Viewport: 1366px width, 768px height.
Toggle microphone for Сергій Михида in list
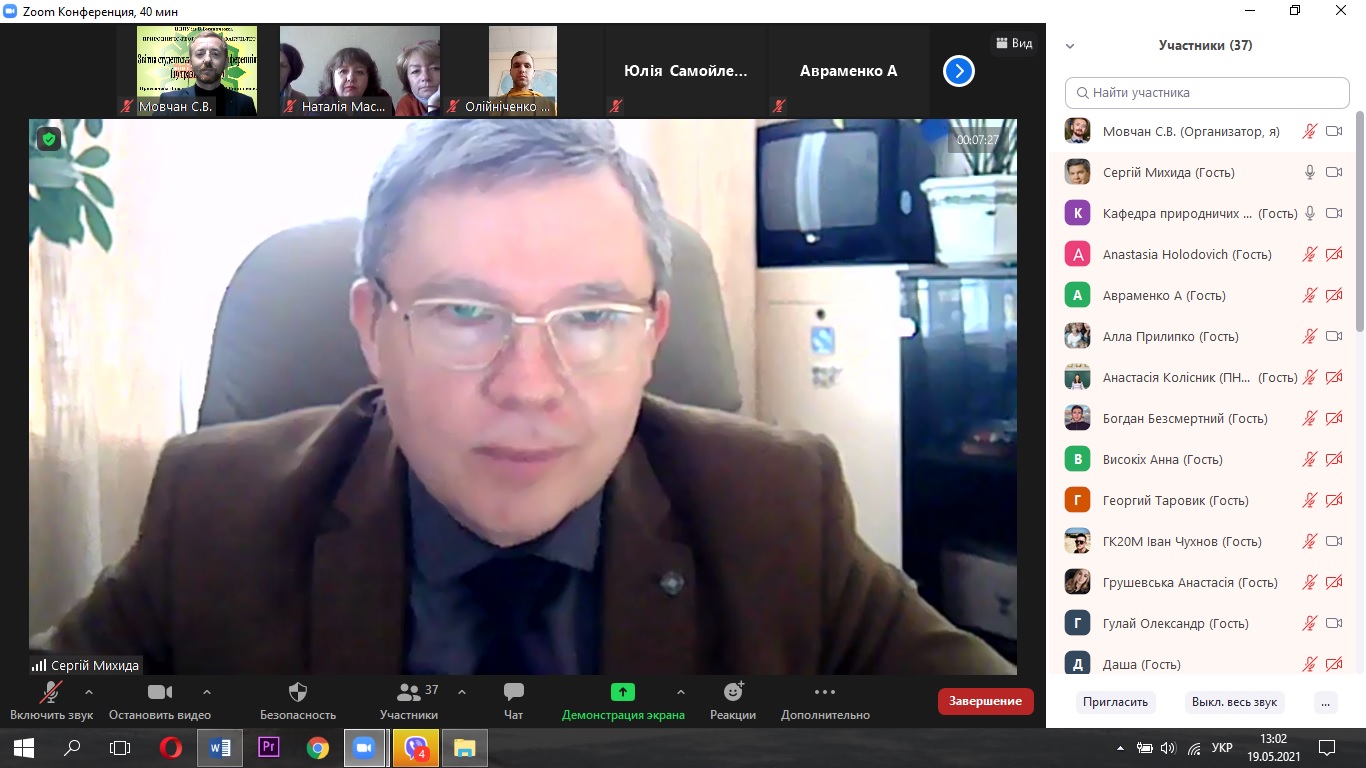1309,172
